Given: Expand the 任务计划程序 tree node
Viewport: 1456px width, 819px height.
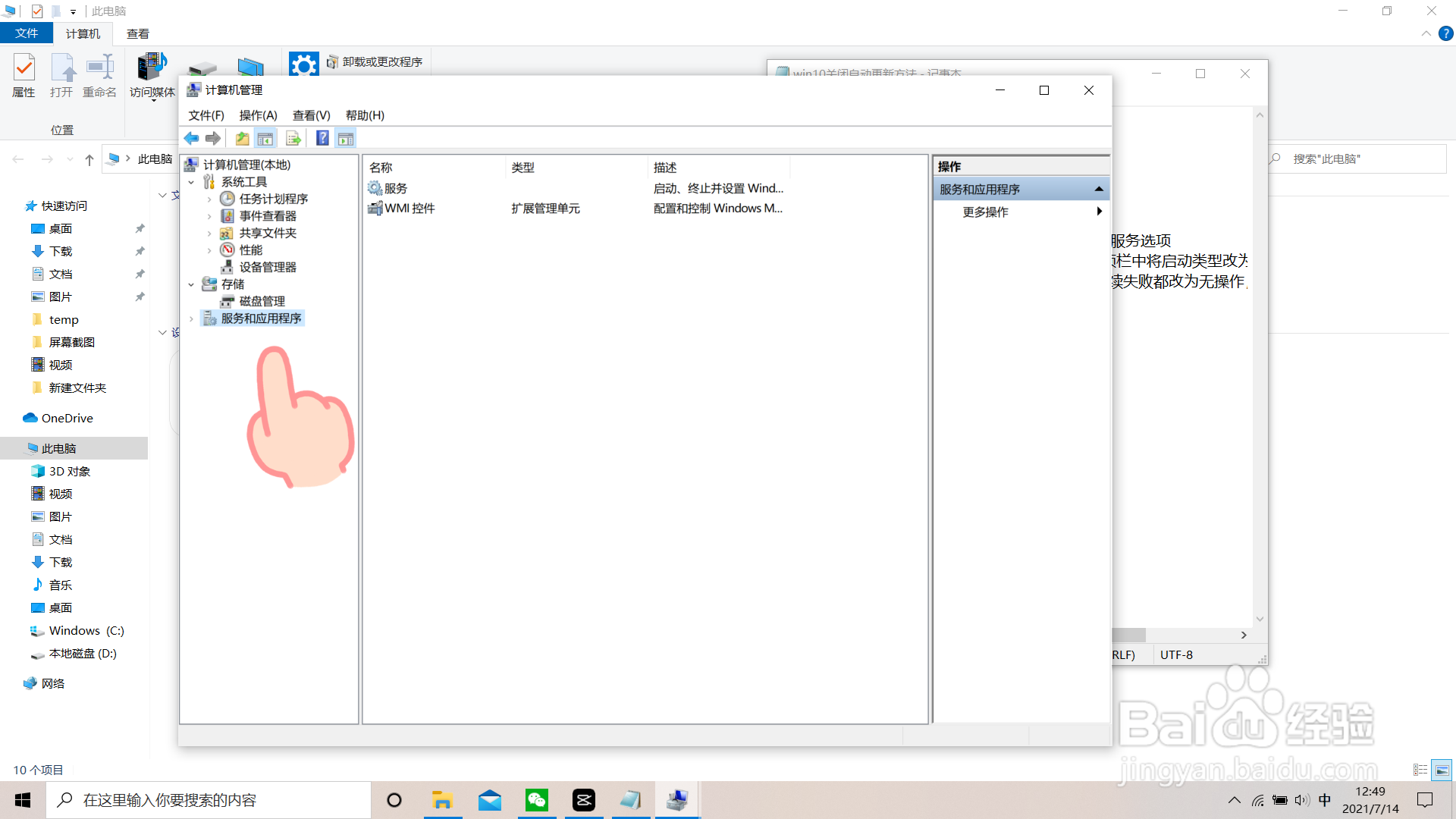Looking at the screenshot, I should point(210,199).
